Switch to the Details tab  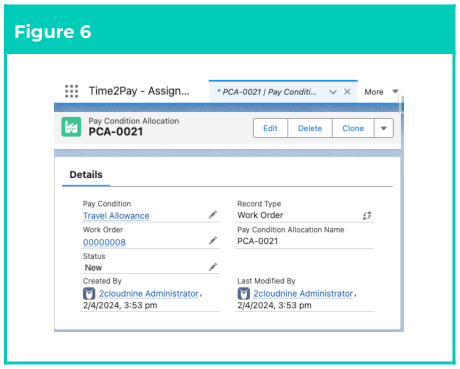[86, 175]
